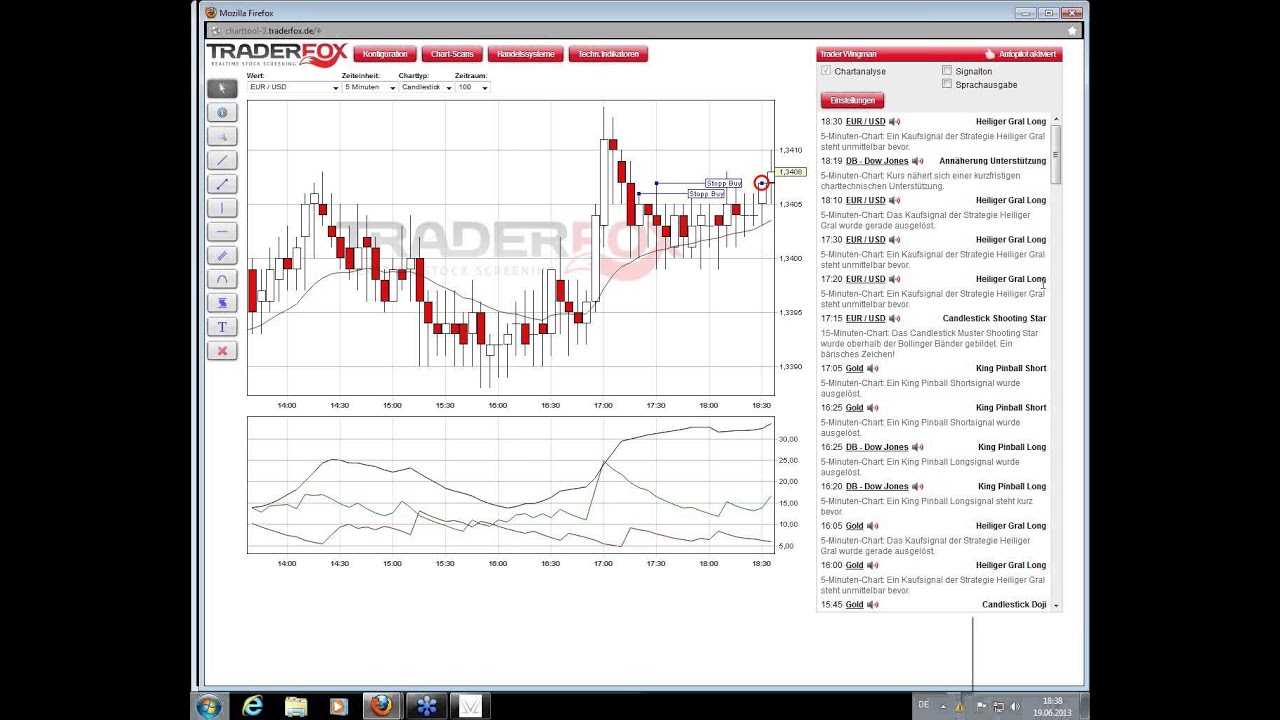
Task: Play the speaker for 18:19 DB - Dow Jones
Action: click(918, 161)
